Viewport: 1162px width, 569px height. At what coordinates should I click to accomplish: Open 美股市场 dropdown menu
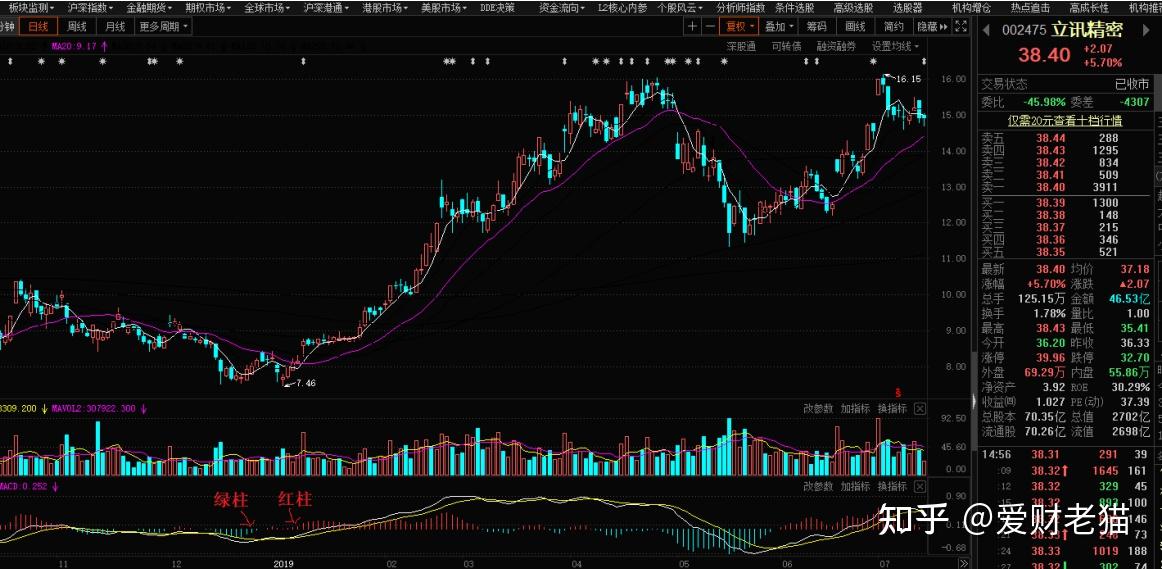(x=445, y=8)
